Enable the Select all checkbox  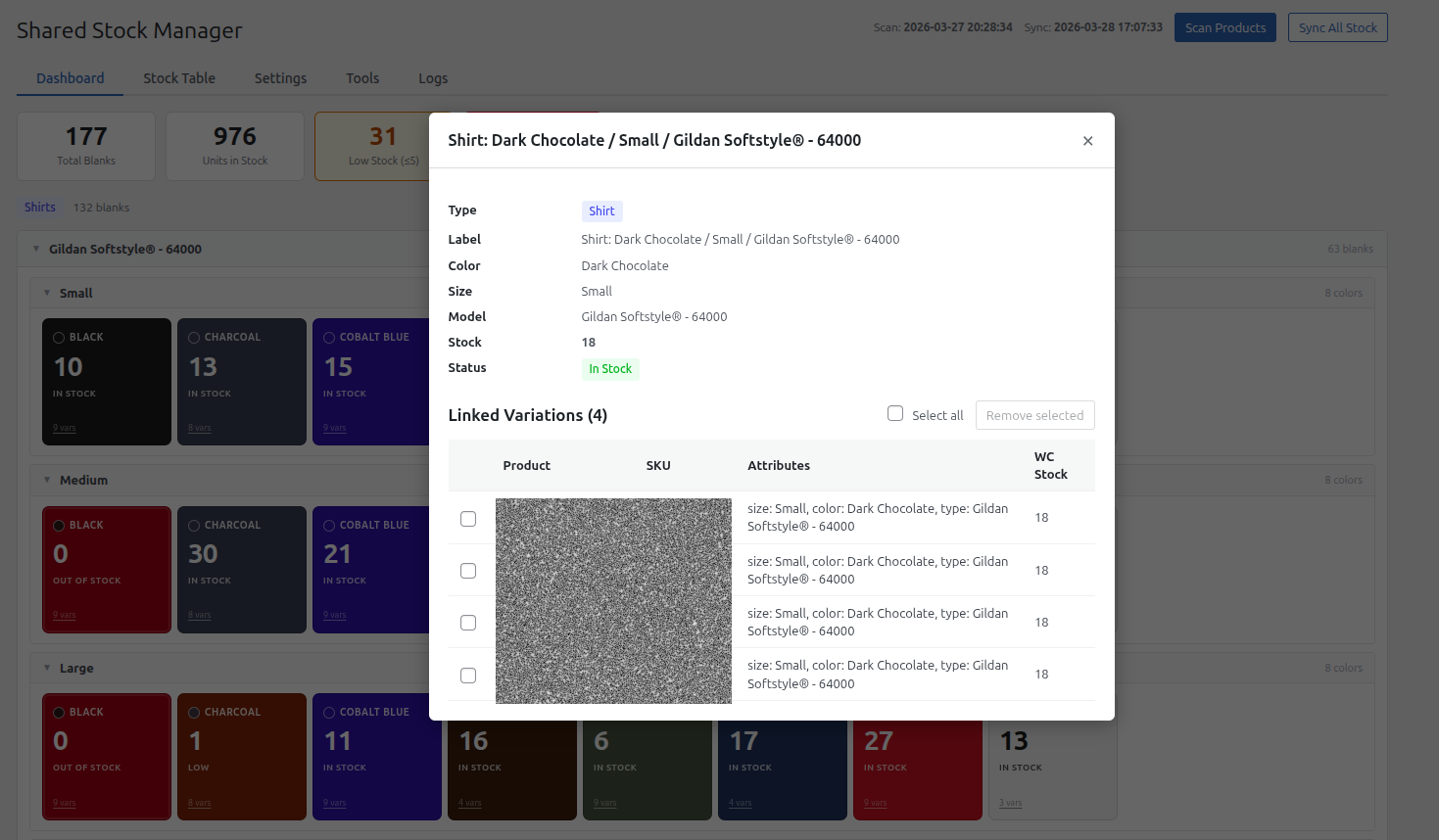[x=895, y=413]
